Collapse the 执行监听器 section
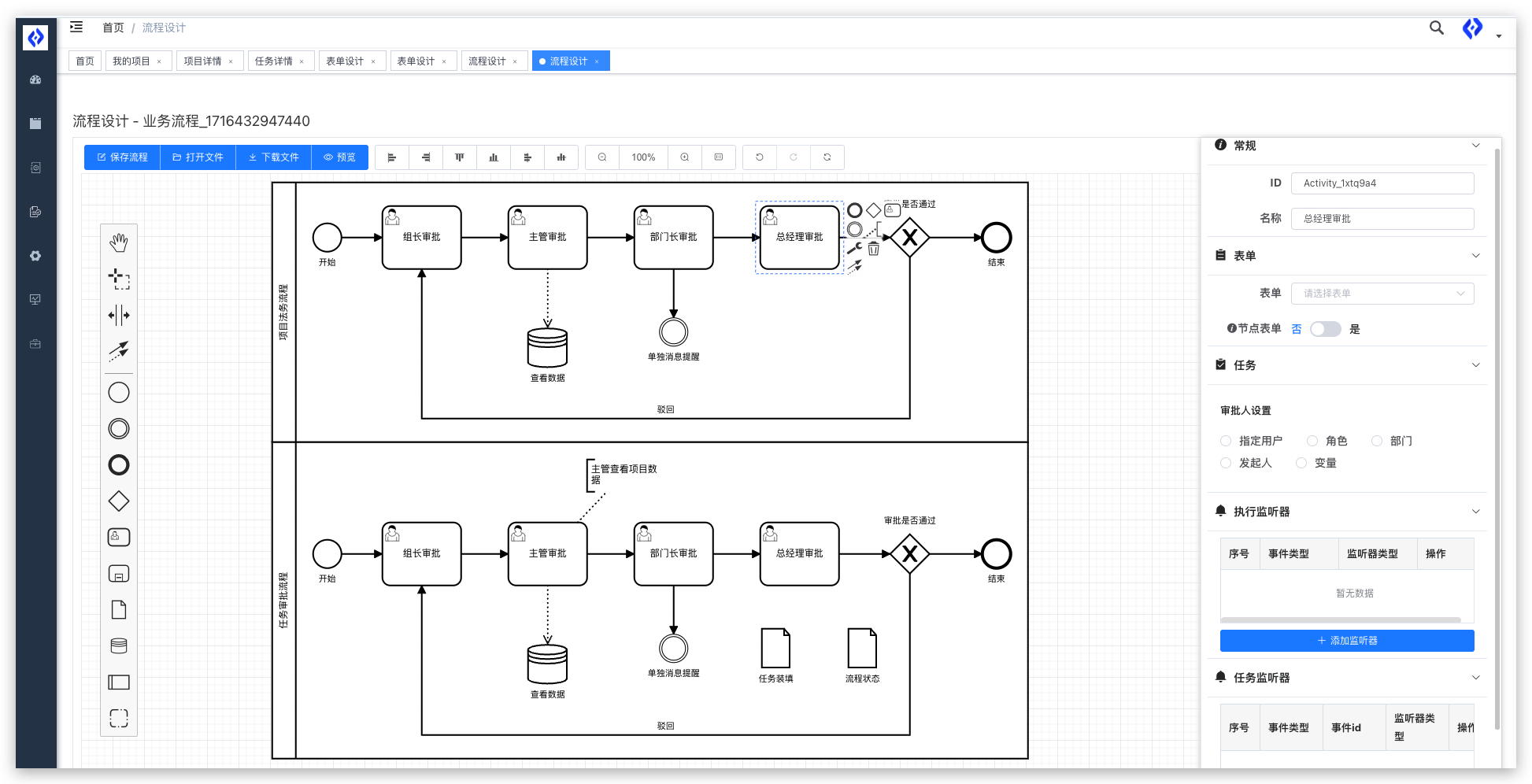The height and width of the screenshot is (784, 1532). click(1475, 512)
